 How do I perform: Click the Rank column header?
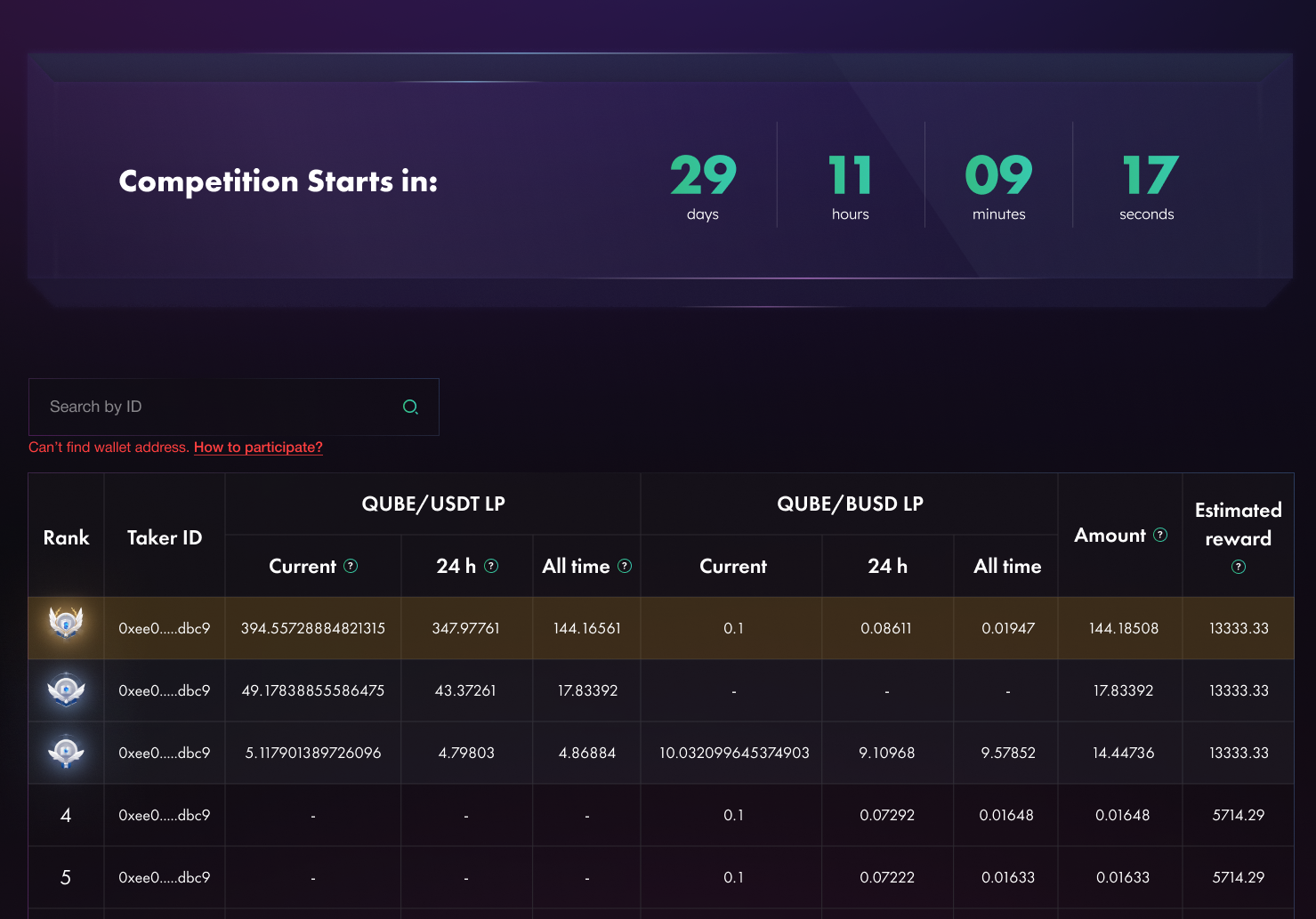pyautogui.click(x=66, y=537)
